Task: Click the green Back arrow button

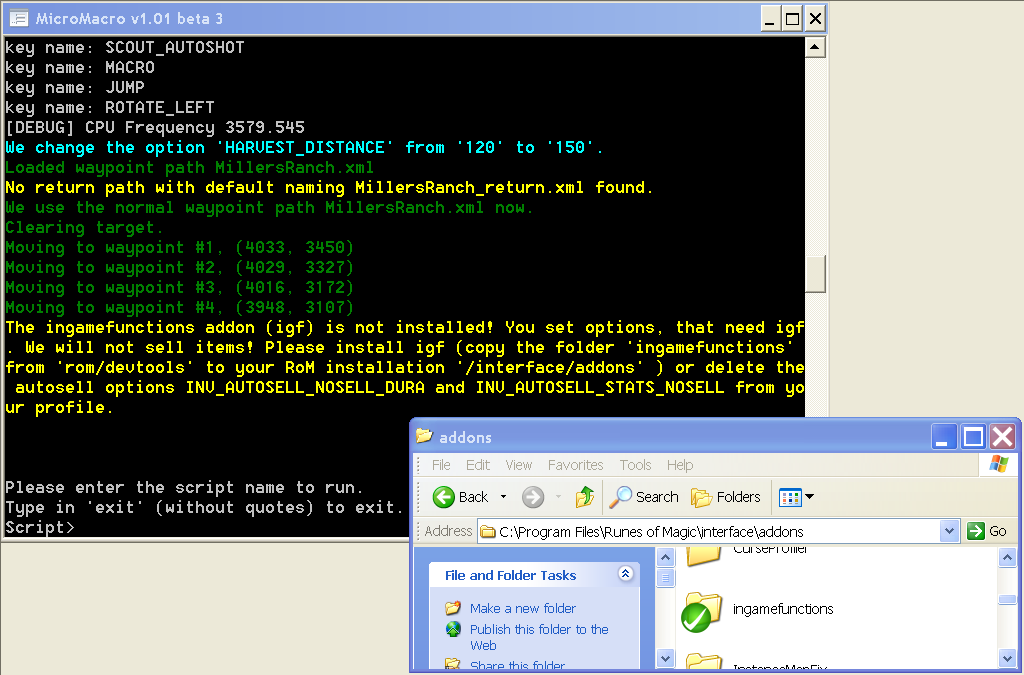Action: tap(444, 497)
